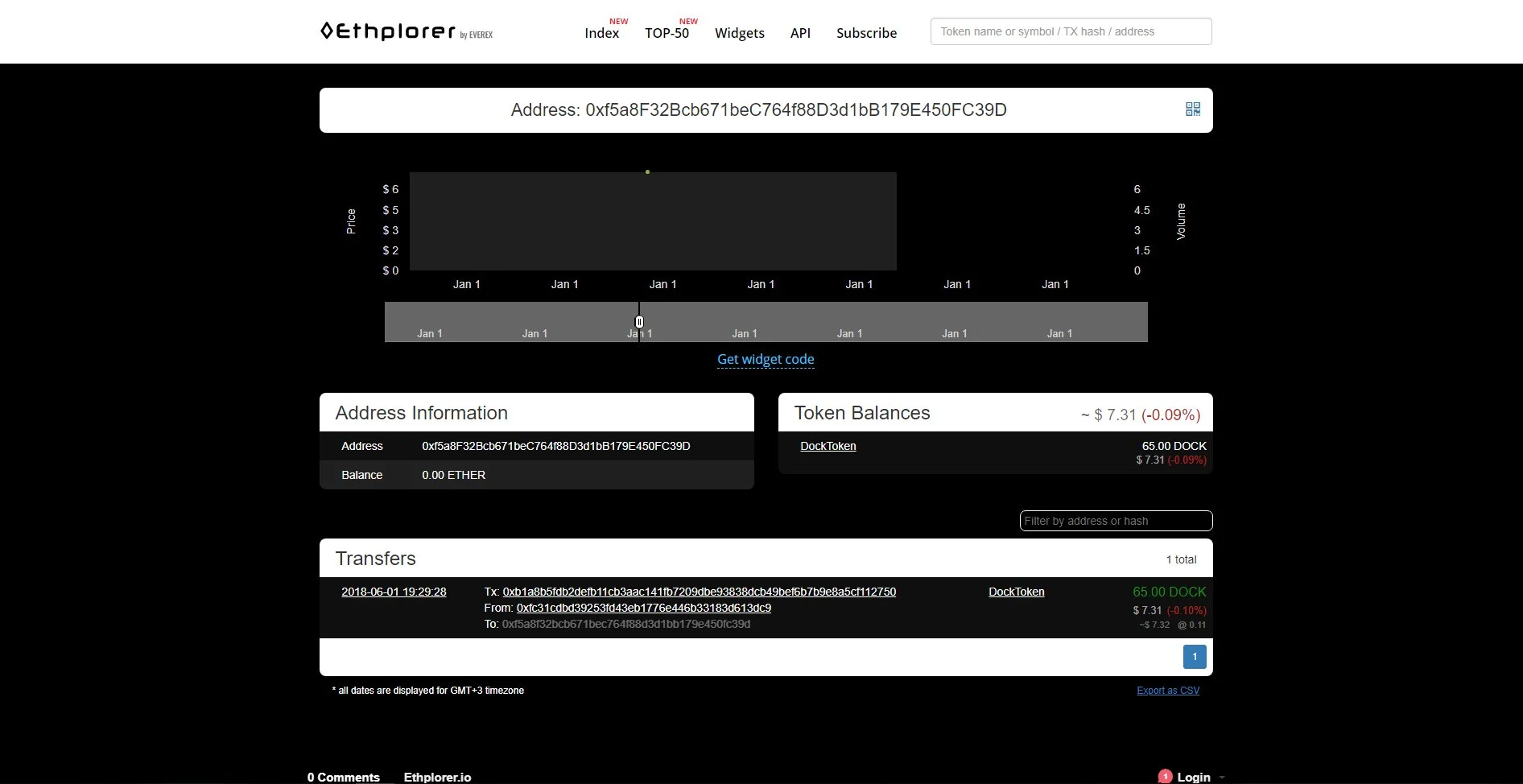Open DockToken in Token Balances
Viewport: 1523px width, 784px height.
pos(828,446)
